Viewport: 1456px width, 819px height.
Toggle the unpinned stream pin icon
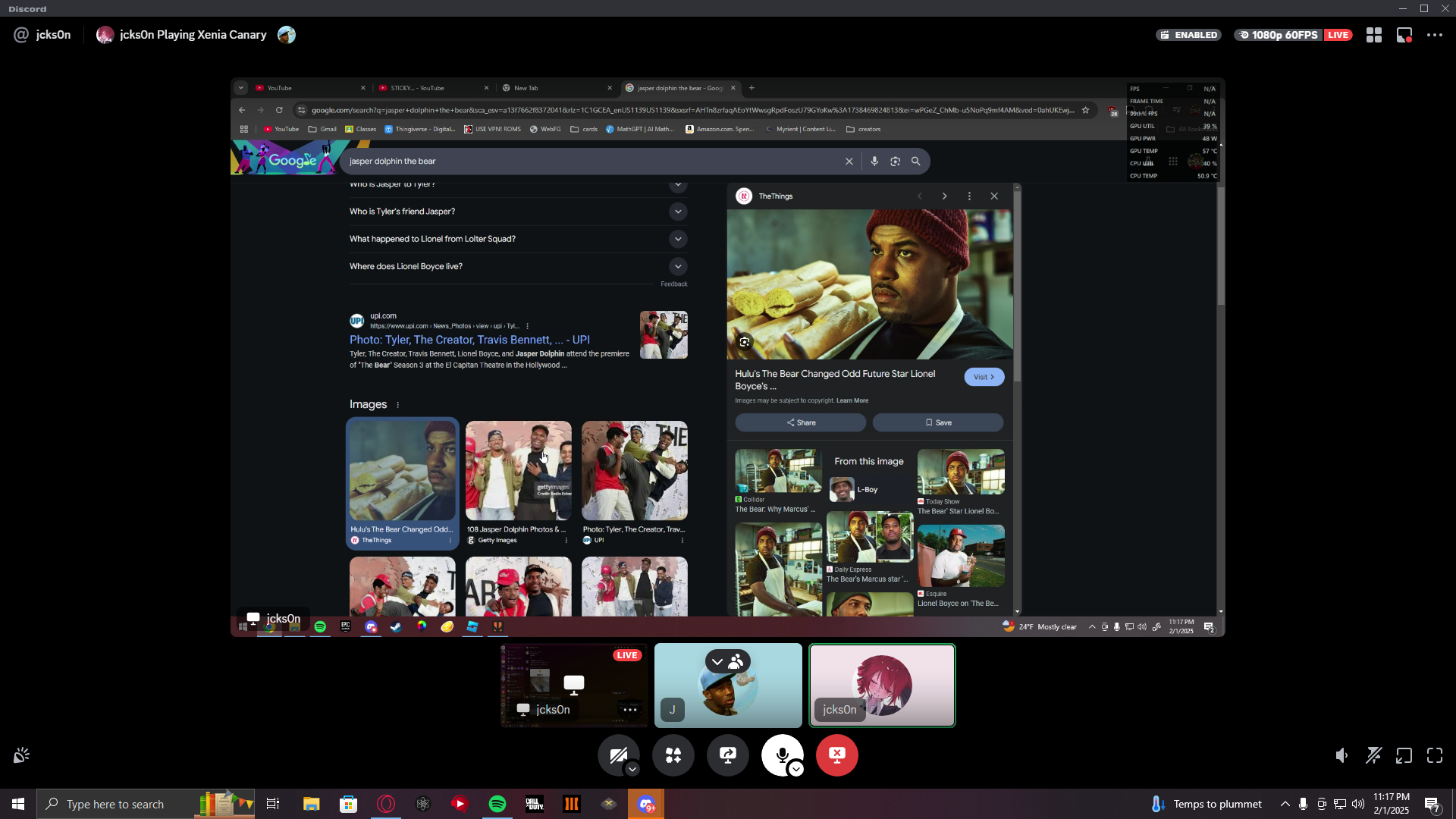coord(1373,755)
